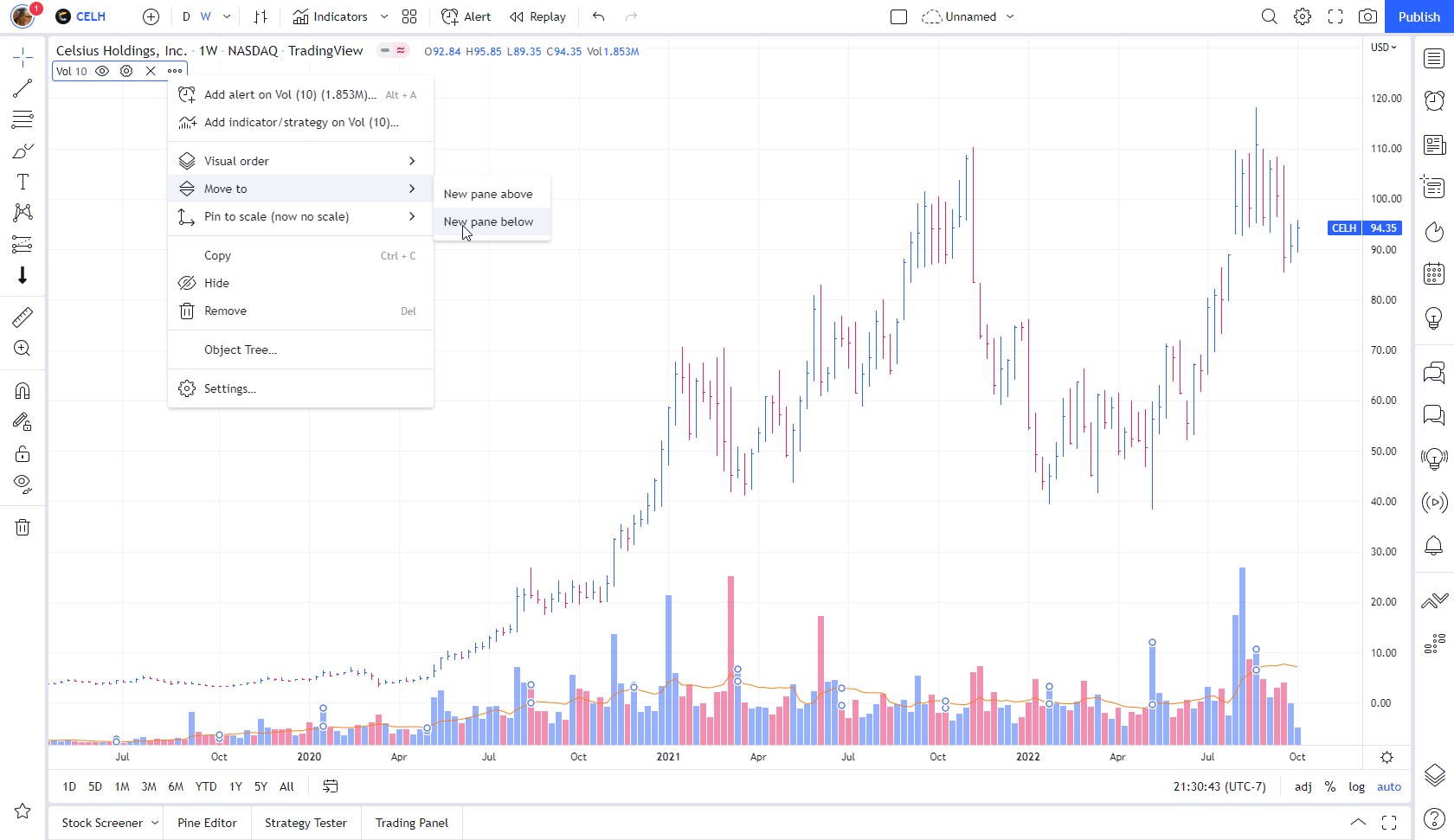This screenshot has width=1454, height=840.
Task: Select the trend line drawing tool
Action: tap(23, 88)
